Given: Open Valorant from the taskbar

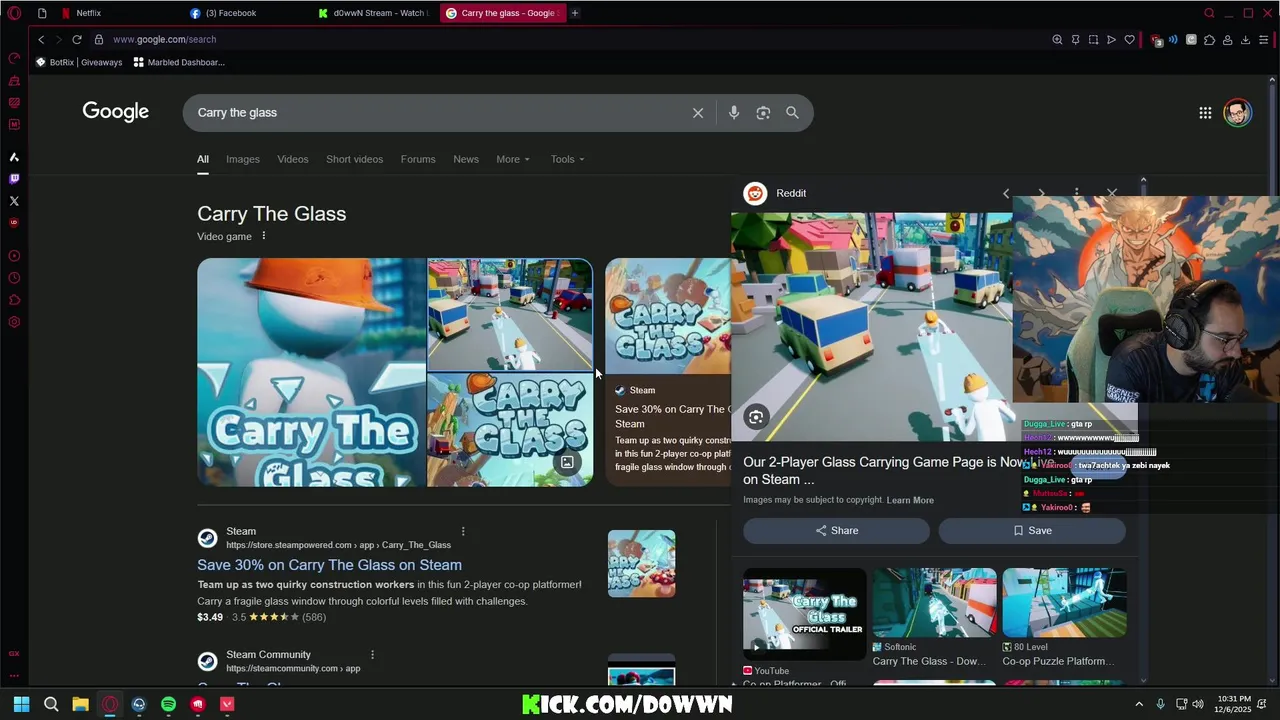Looking at the screenshot, I should pos(227,704).
